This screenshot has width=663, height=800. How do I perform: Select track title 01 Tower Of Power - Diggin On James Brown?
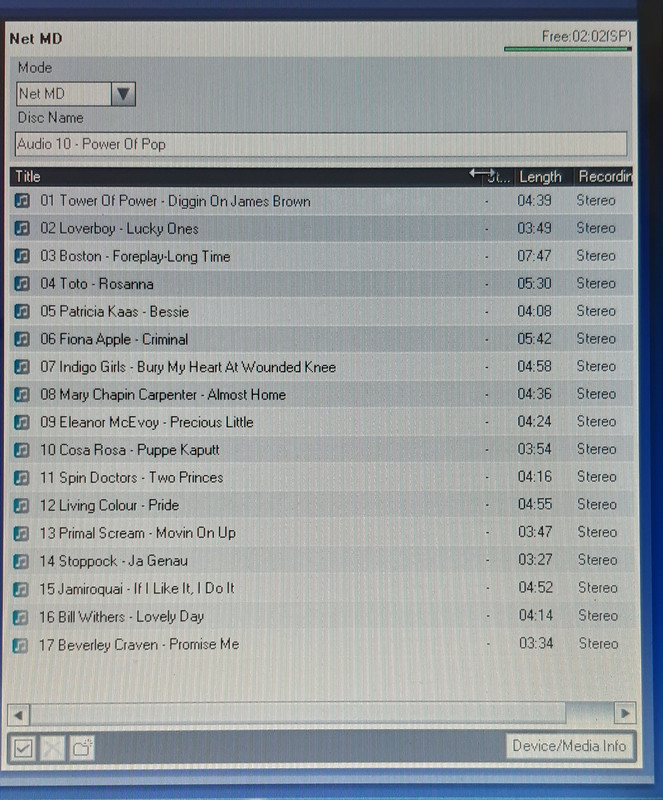[175, 201]
